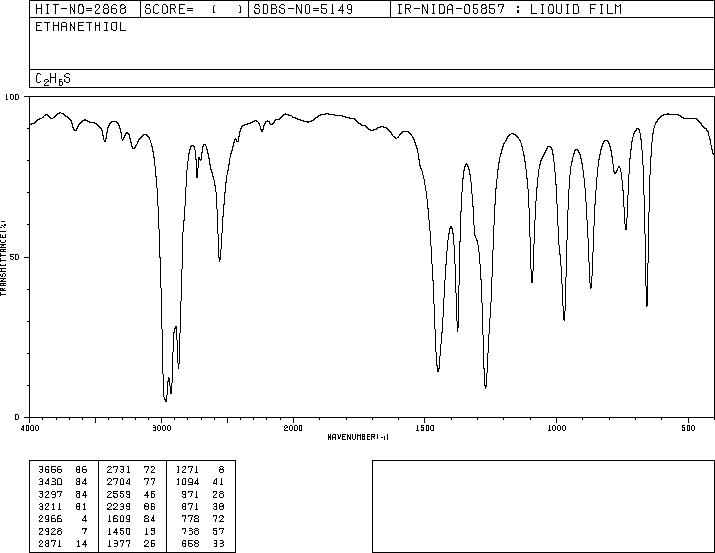Select peak table entry 971

pyautogui.click(x=191, y=495)
